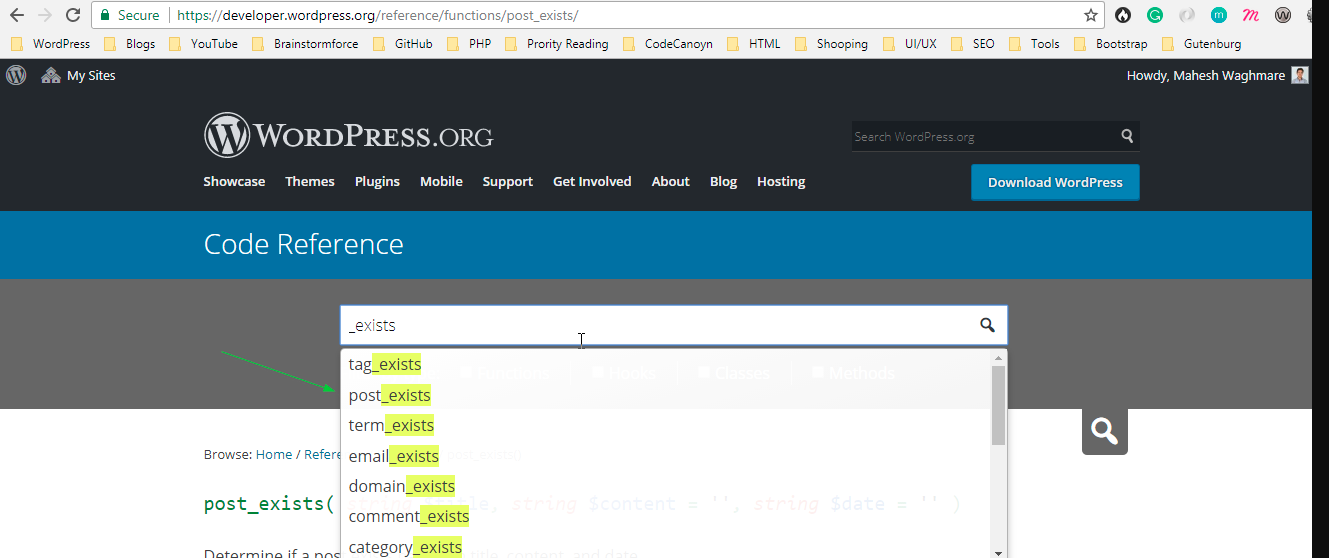
Task: Open the Prority Reading bookmarks folder
Action: (557, 44)
